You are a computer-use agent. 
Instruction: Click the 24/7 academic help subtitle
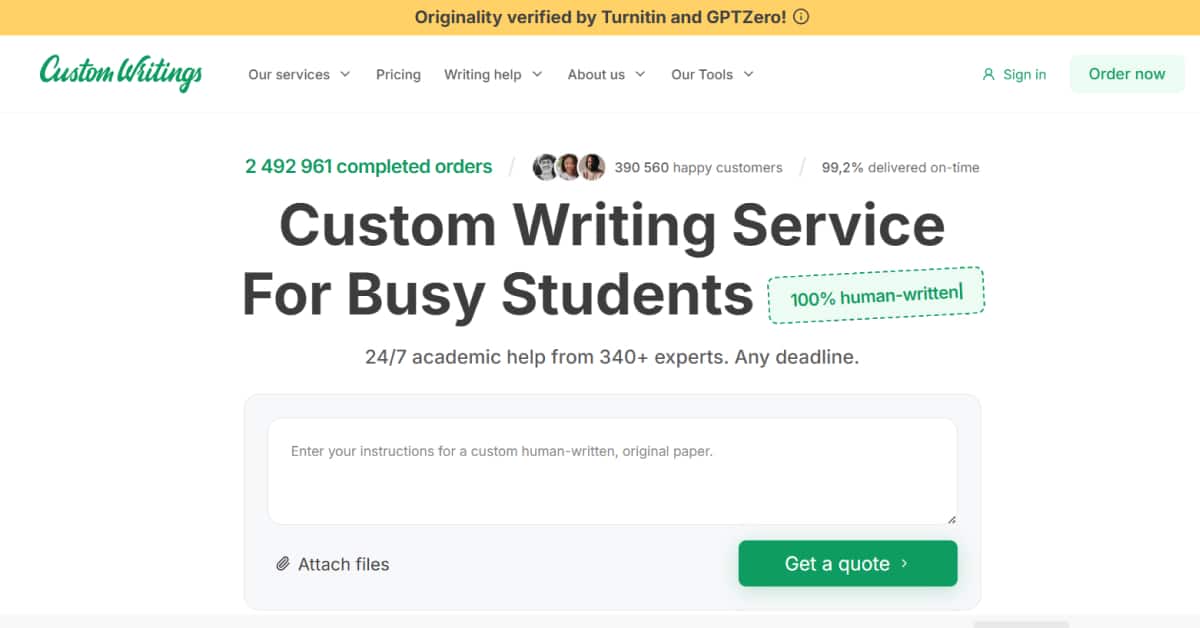pyautogui.click(x=612, y=357)
